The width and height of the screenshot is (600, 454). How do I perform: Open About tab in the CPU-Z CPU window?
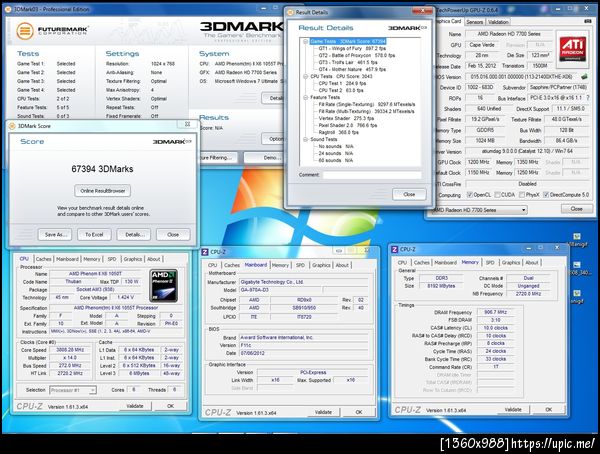pos(154,259)
